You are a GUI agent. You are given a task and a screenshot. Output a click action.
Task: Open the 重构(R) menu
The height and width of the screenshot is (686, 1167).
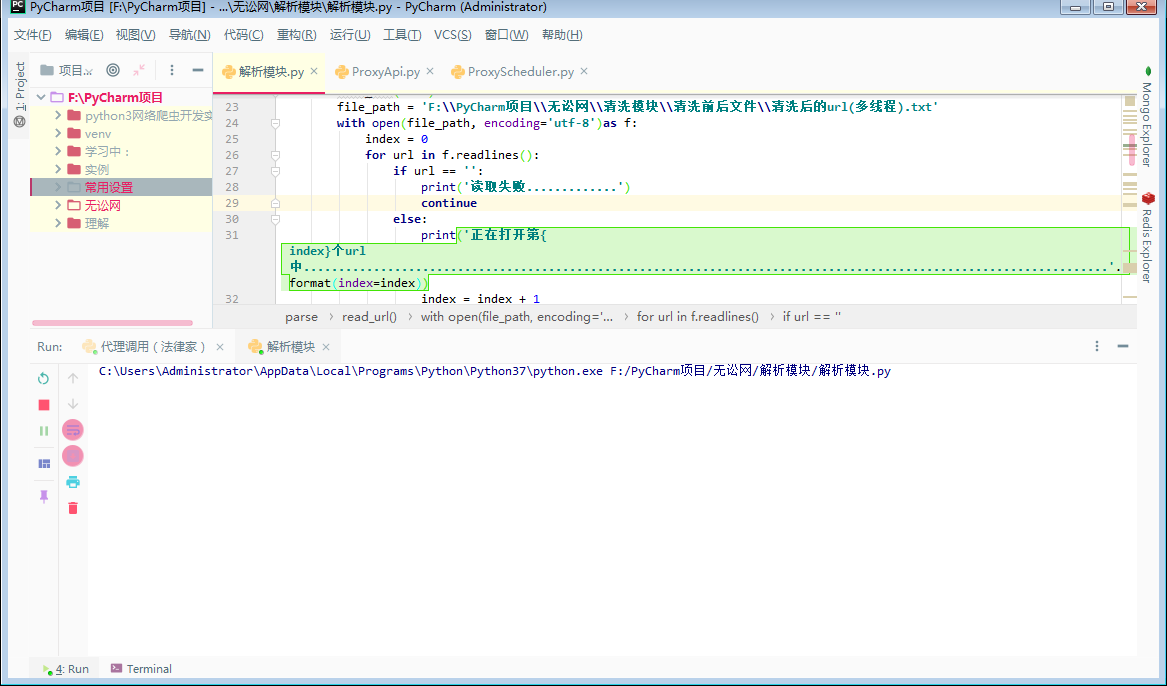pyautogui.click(x=297, y=35)
